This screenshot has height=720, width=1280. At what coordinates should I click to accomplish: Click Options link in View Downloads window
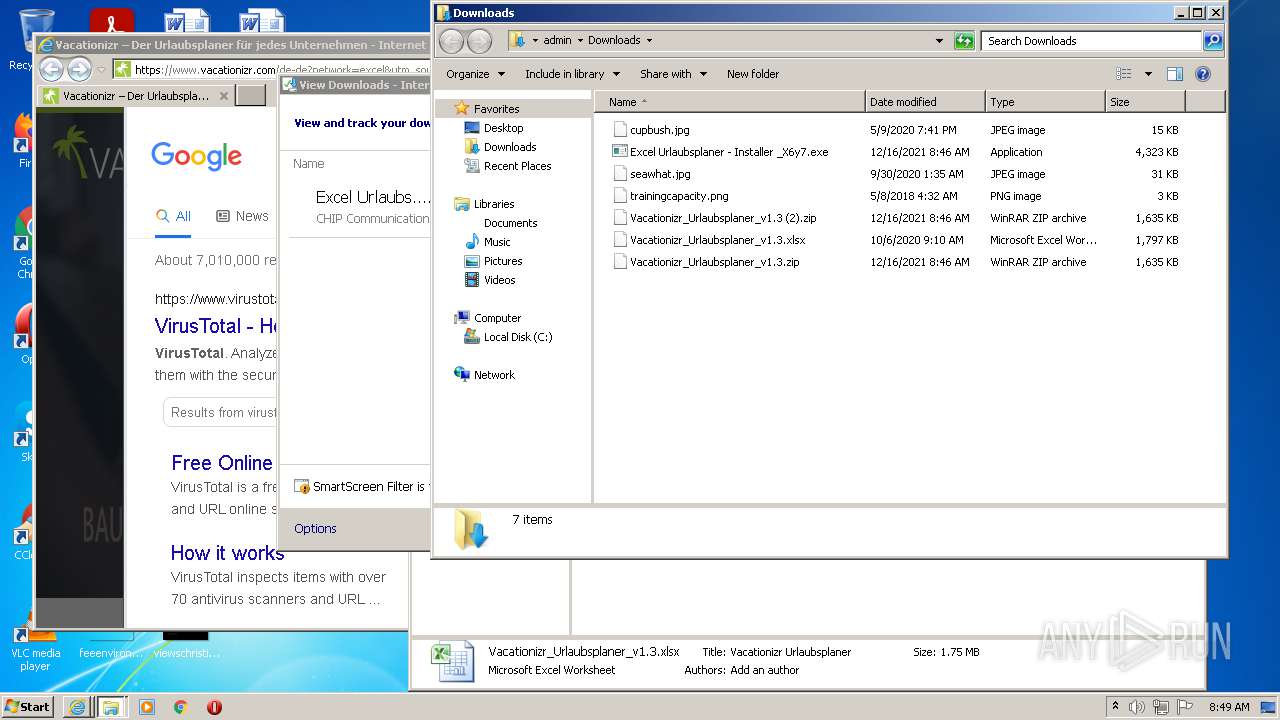[x=315, y=529]
